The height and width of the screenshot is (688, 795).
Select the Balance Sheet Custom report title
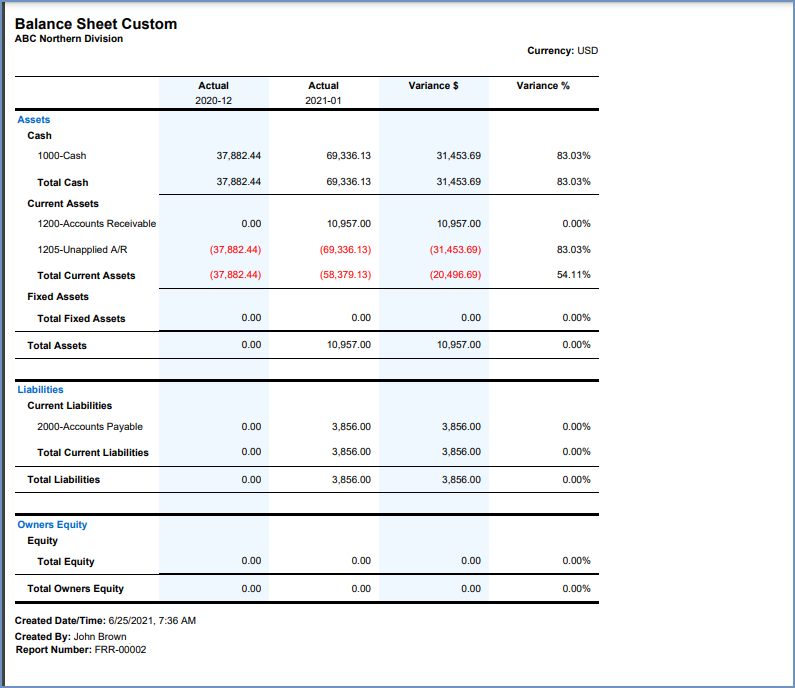[x=95, y=23]
